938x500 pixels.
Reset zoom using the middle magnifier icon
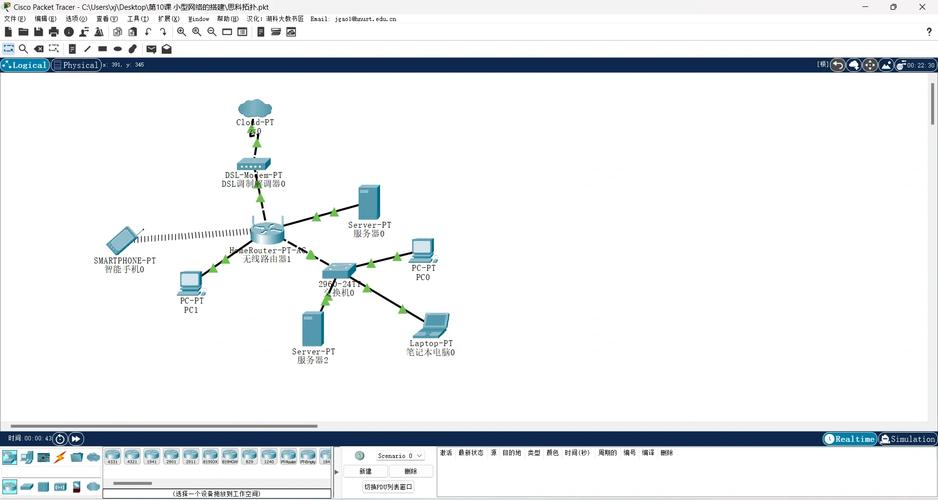(196, 32)
